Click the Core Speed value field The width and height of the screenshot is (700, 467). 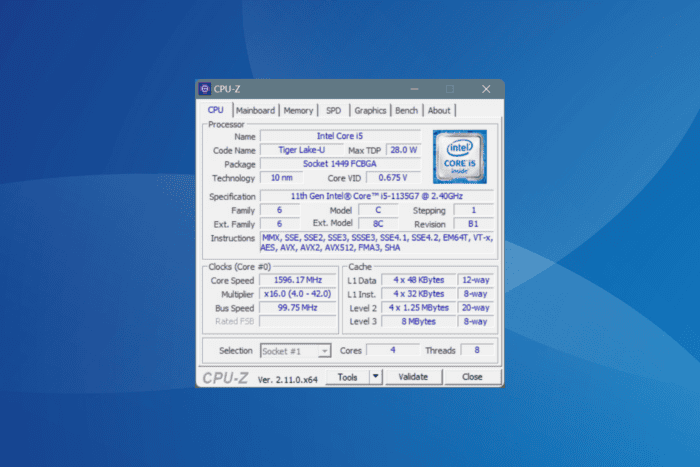297,281
